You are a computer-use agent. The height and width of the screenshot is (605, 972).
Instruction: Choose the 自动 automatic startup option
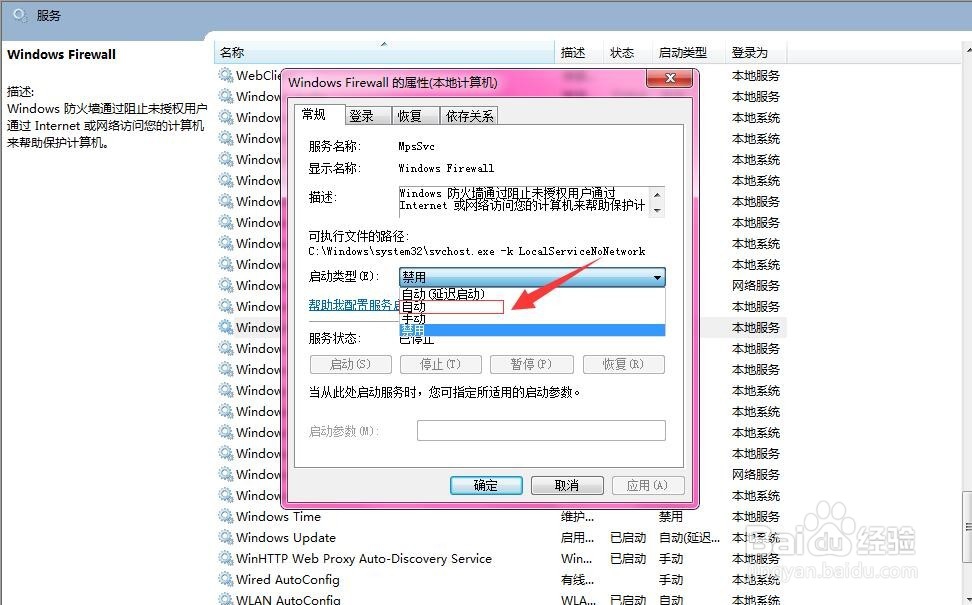pos(532,306)
